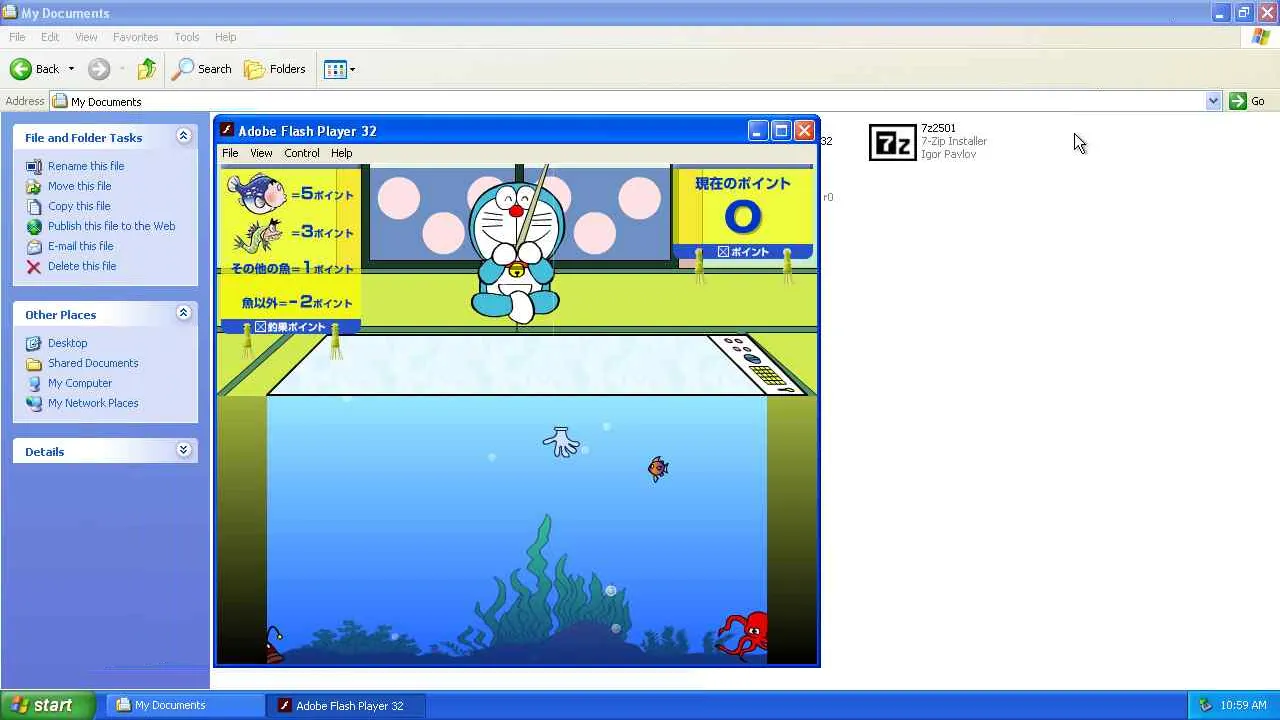Click E-mail this file link
This screenshot has height=720, width=1280.
(80, 246)
